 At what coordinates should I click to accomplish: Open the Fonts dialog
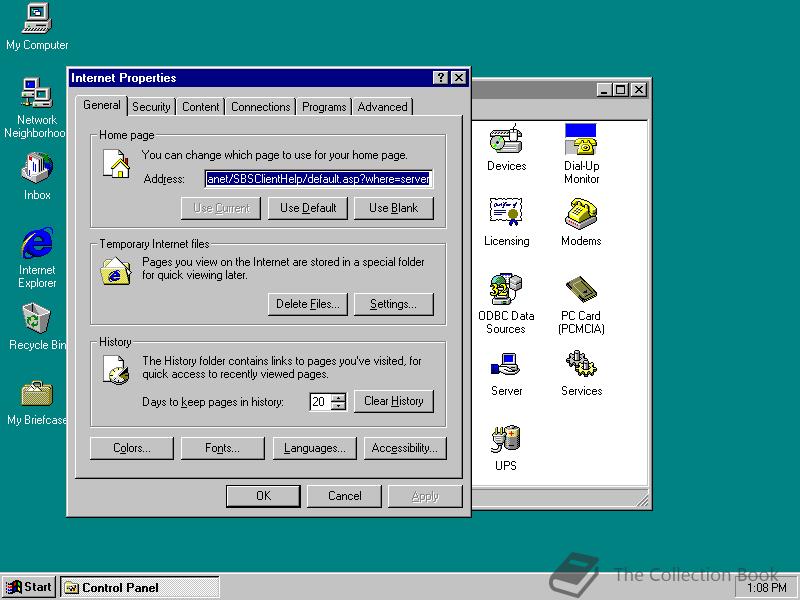tap(222, 448)
